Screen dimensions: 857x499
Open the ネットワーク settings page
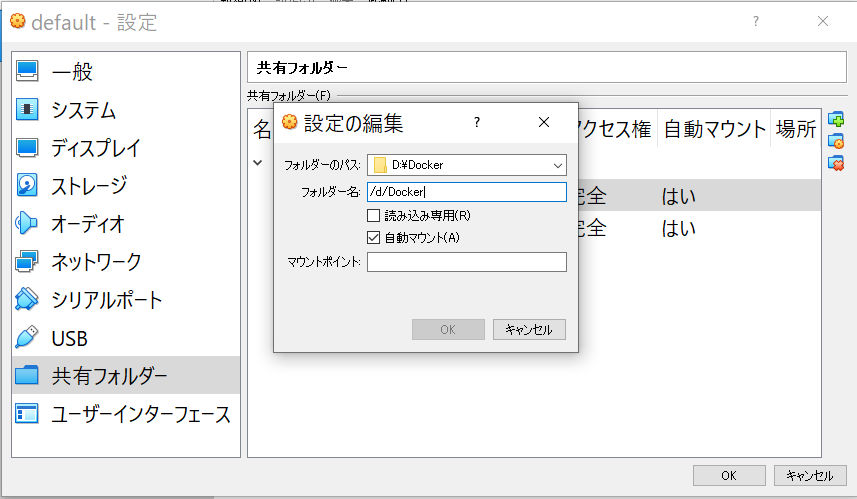96,262
